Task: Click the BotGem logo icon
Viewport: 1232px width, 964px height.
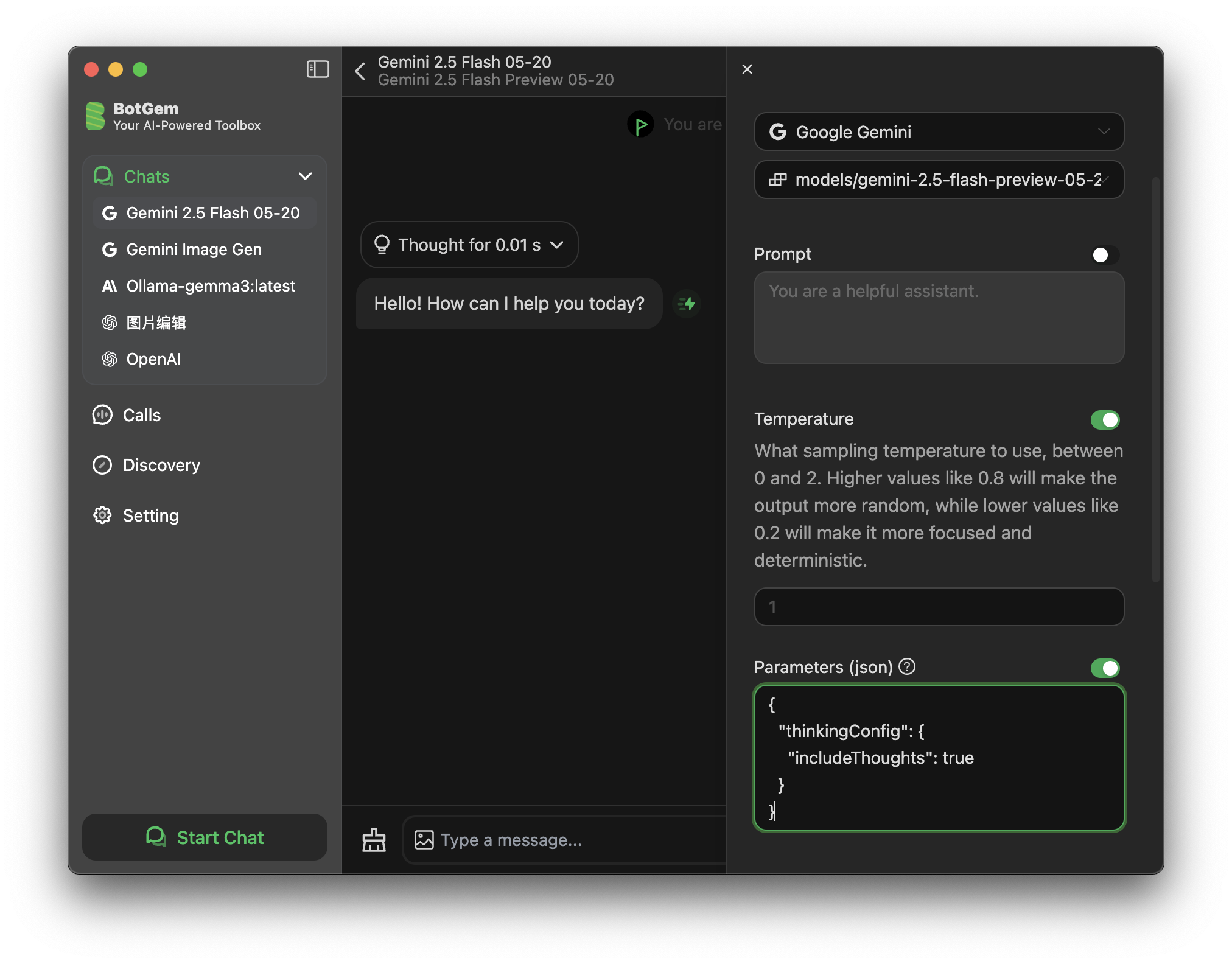Action: [96, 116]
